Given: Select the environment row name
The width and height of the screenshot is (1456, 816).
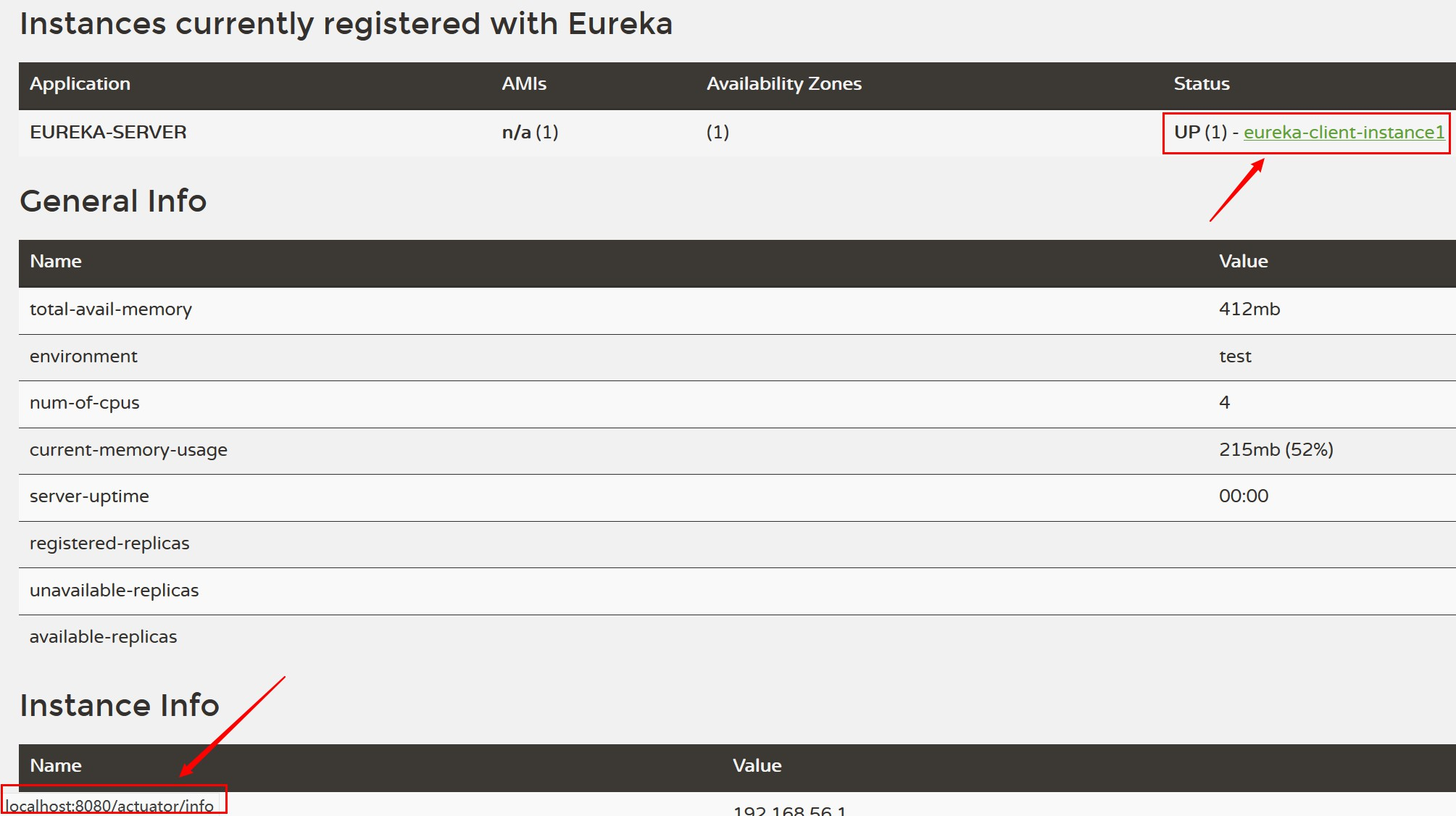Looking at the screenshot, I should (x=83, y=357).
